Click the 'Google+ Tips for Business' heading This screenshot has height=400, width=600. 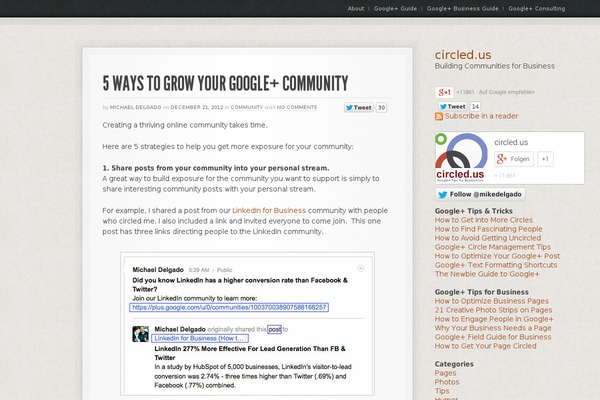[x=481, y=292]
